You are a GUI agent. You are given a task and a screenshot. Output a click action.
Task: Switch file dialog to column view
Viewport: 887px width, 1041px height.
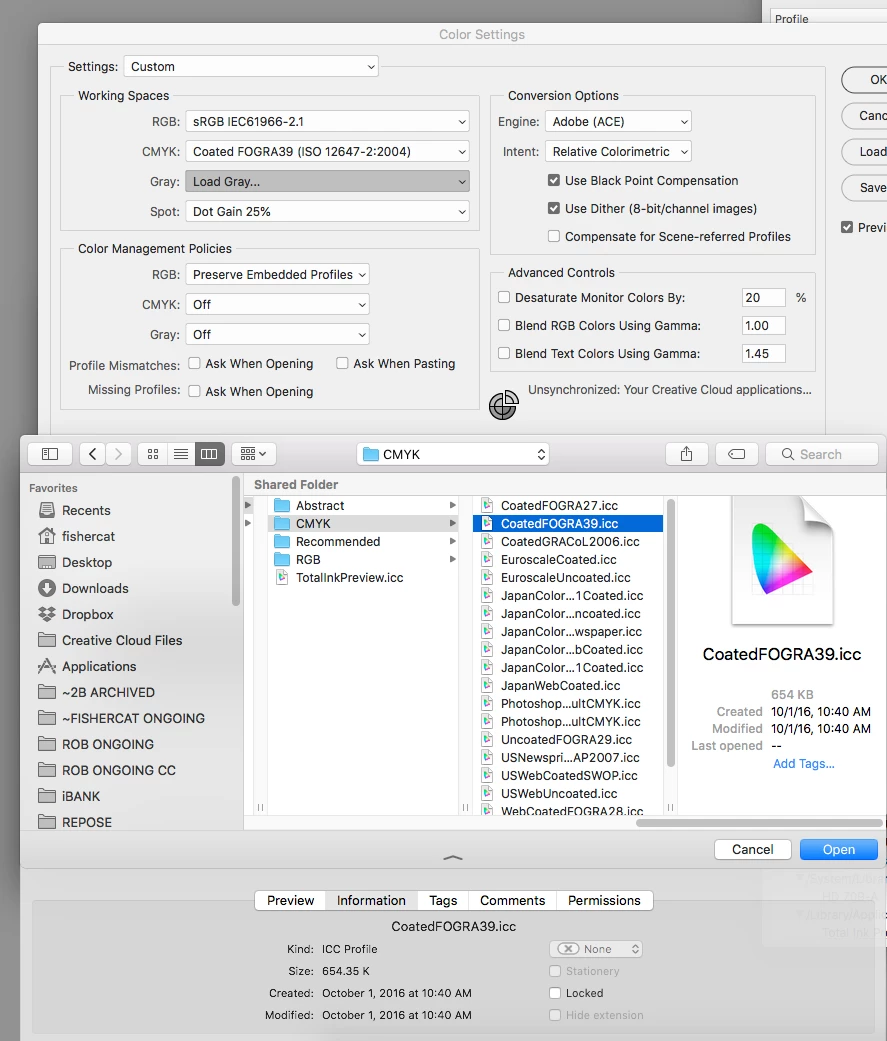coord(209,454)
